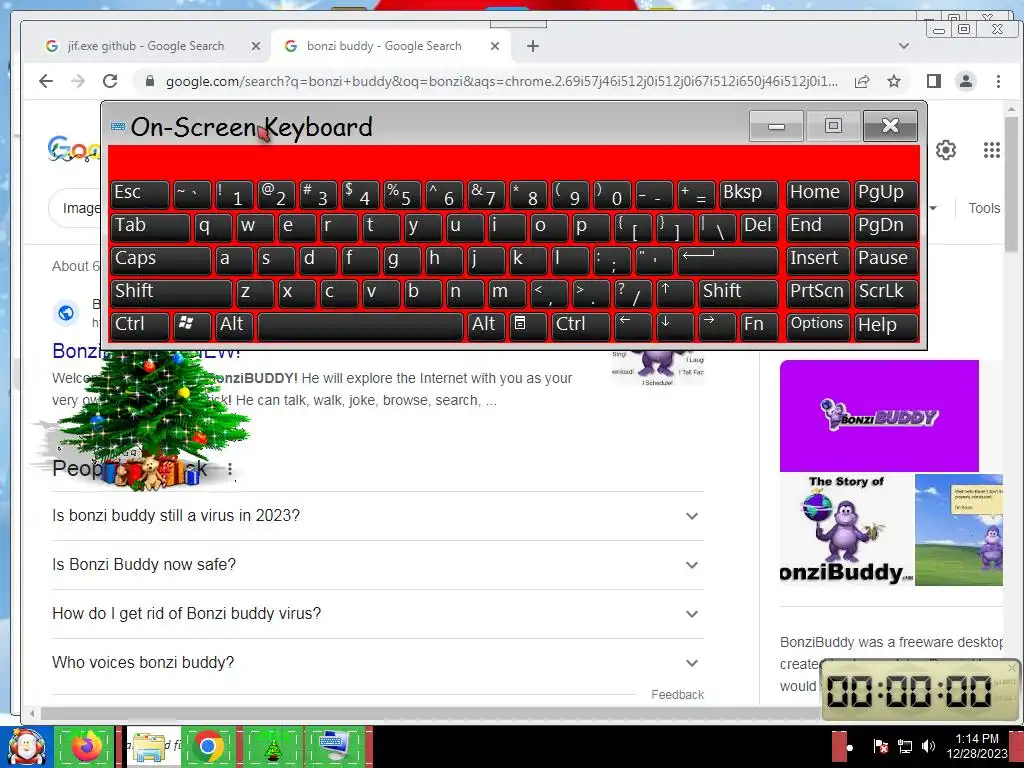Screen dimensions: 1024x768
Task: Toggle right Ctrl key on keyboard
Action: click(581, 325)
